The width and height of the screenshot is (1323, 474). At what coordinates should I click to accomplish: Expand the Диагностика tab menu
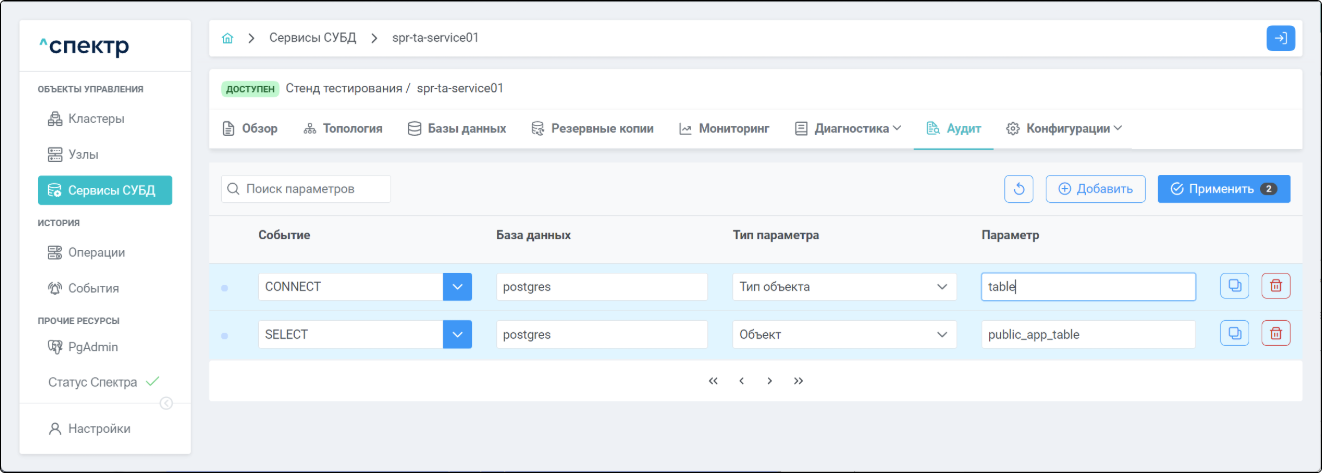(x=848, y=129)
